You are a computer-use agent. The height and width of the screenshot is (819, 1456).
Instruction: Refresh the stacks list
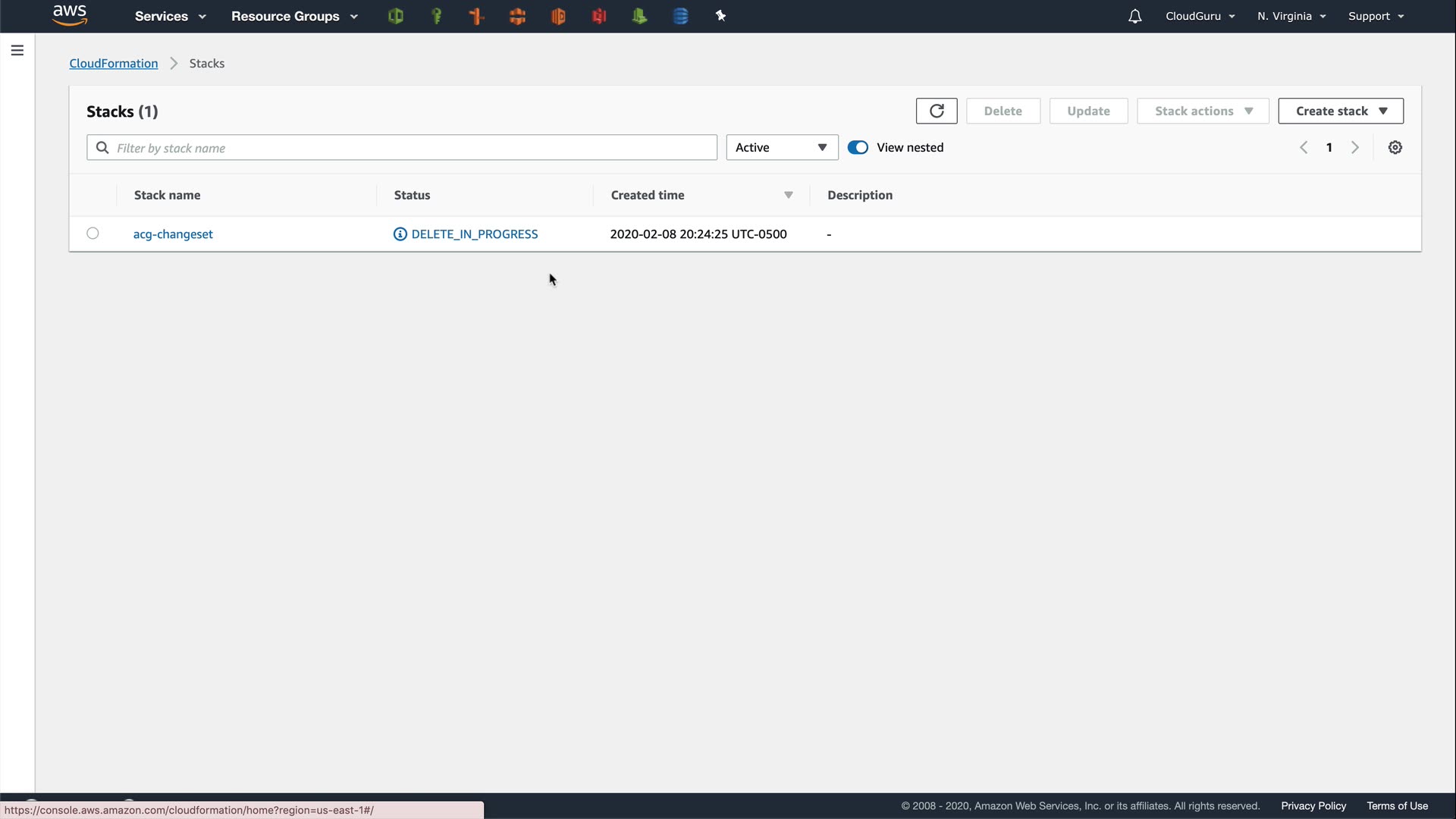tap(937, 111)
